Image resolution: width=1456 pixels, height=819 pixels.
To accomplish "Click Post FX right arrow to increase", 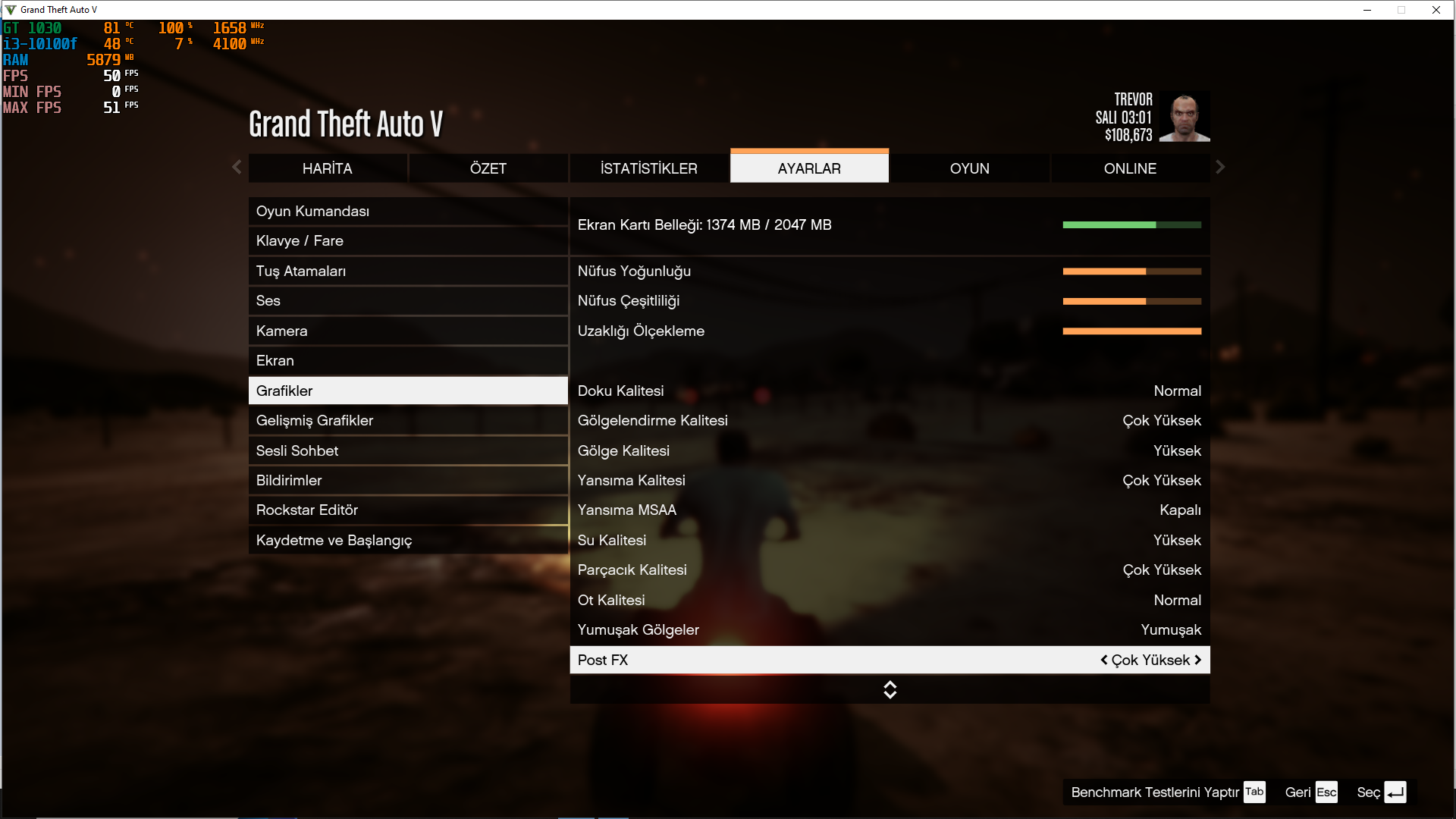I will coord(1198,660).
